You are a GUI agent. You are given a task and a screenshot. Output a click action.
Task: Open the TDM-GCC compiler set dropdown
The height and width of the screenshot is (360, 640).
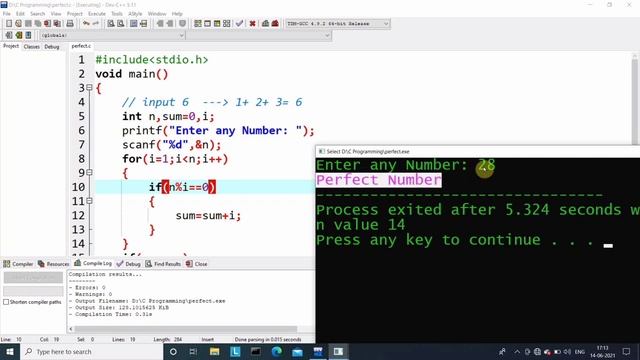tap(337, 24)
